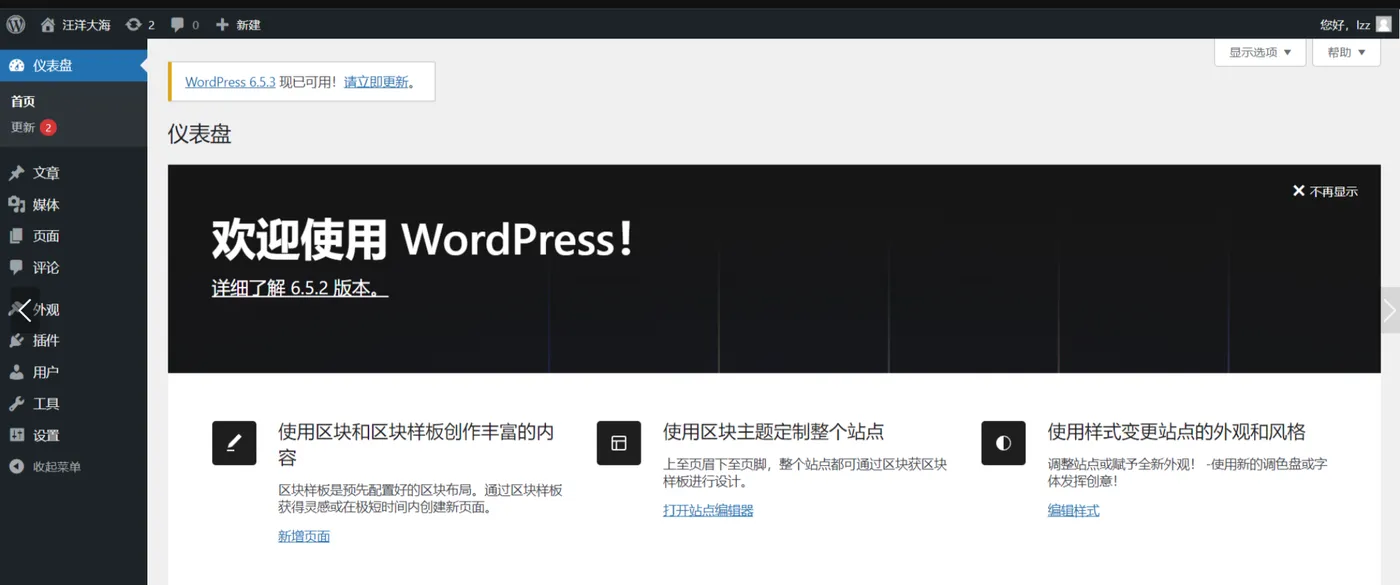Click the 请立即更新 link

pos(376,82)
